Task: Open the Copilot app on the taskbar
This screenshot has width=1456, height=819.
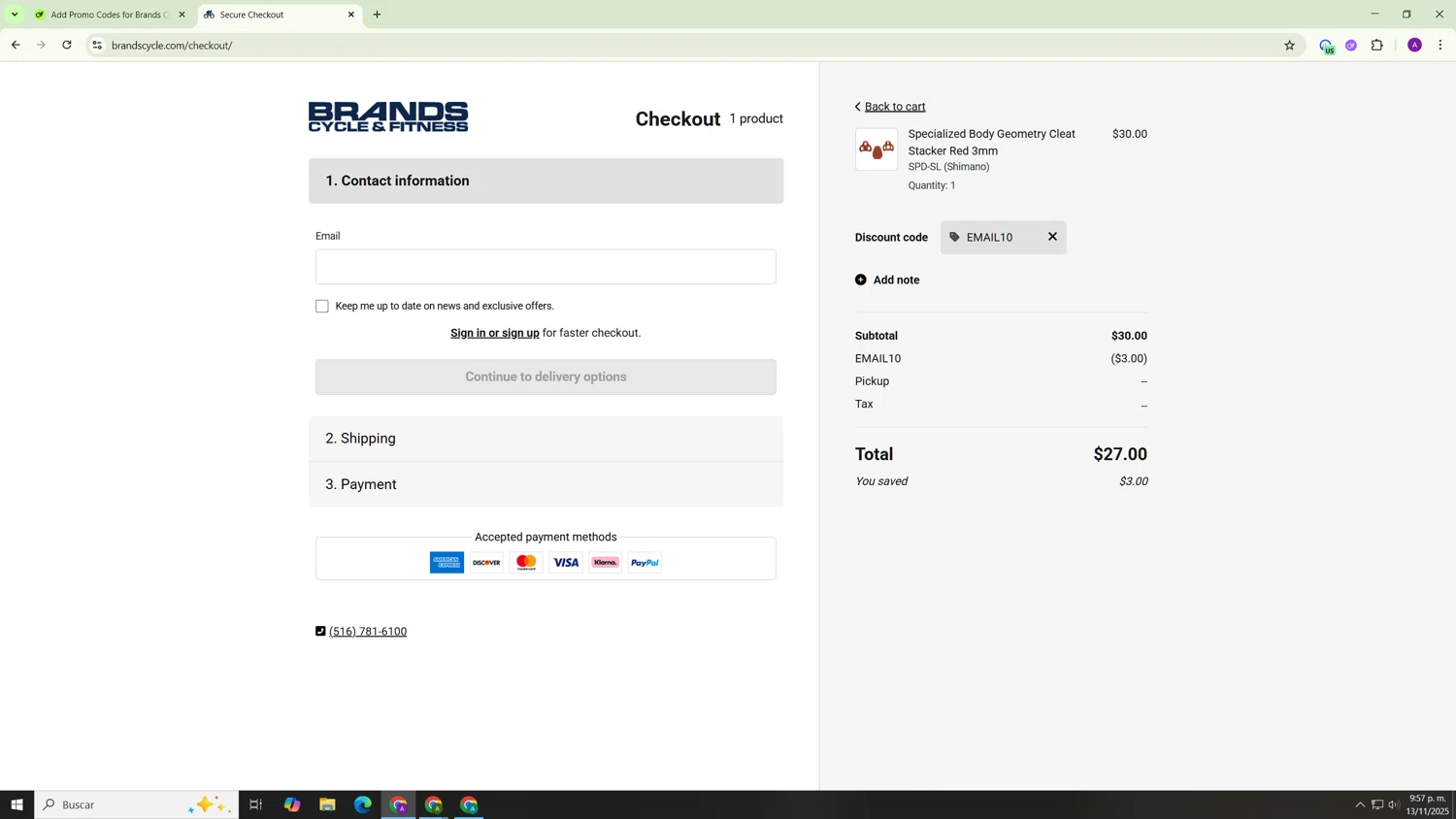Action: (x=292, y=804)
